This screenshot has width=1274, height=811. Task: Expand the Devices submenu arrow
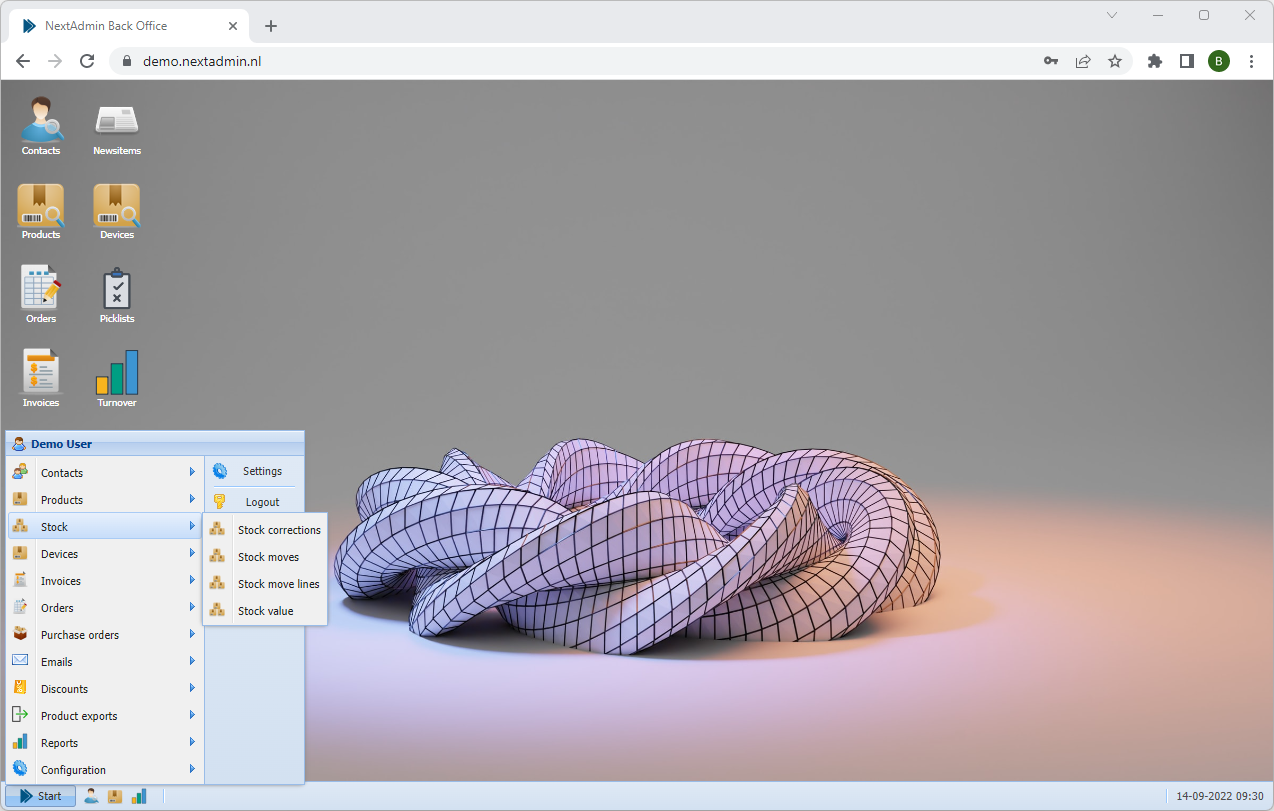(x=192, y=553)
